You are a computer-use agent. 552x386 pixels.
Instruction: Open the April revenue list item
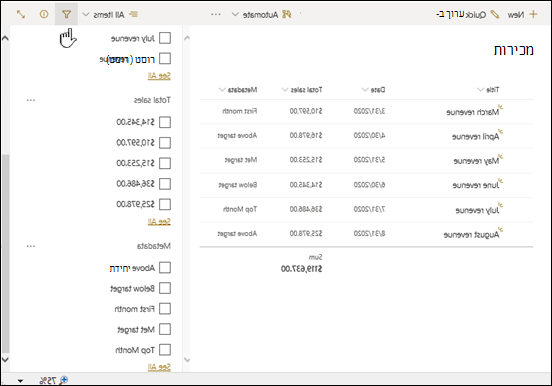coord(476,137)
